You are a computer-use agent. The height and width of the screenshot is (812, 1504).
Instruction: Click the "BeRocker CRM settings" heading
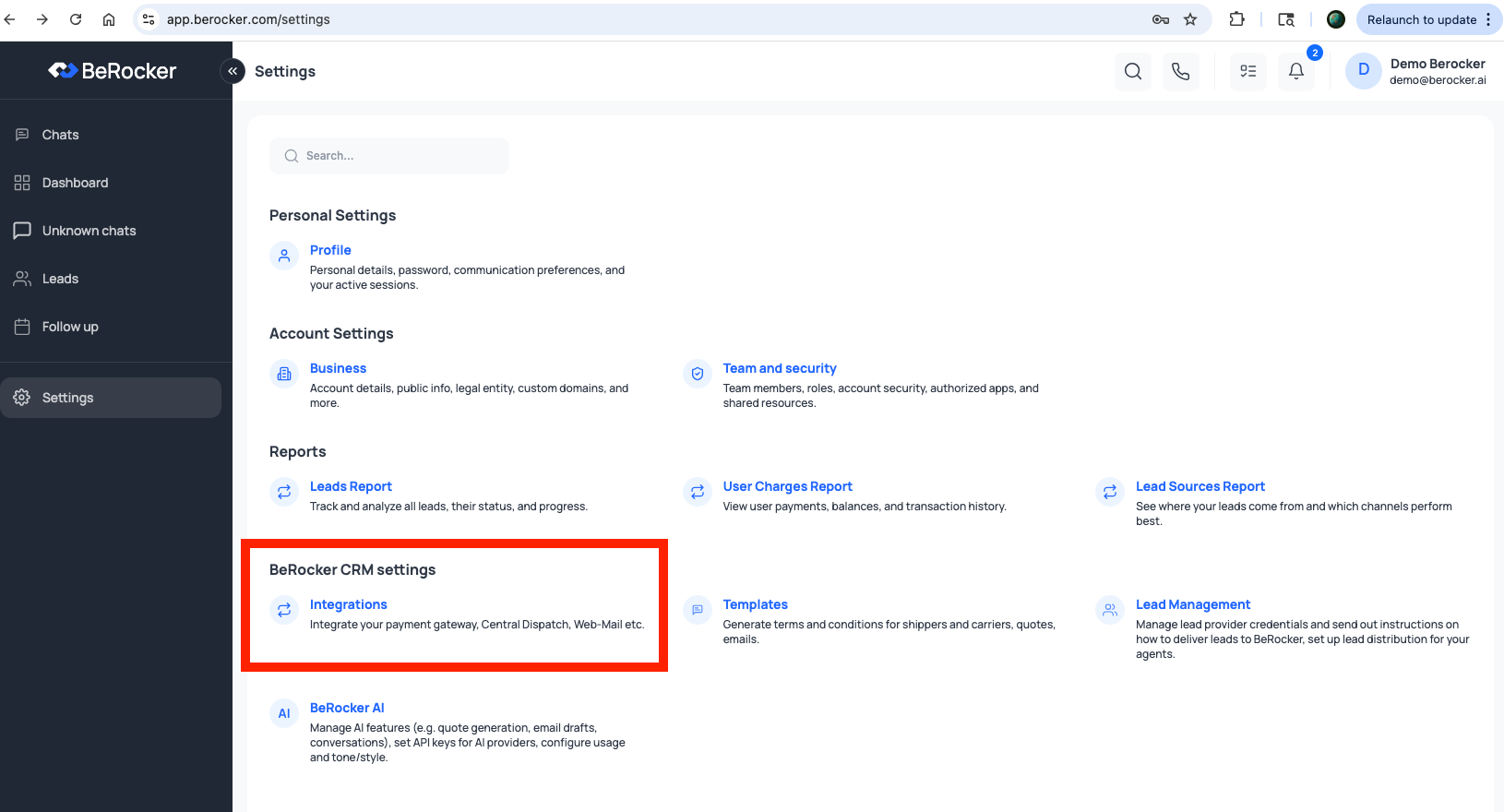click(352, 569)
